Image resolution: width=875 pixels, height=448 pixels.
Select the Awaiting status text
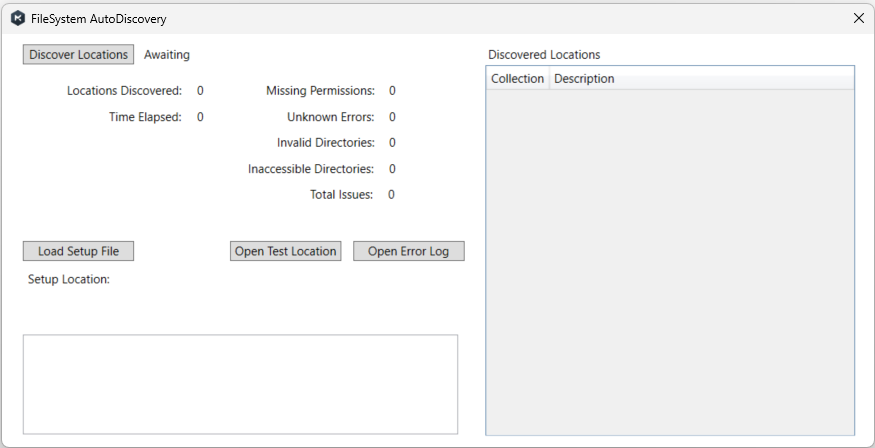[x=167, y=55]
